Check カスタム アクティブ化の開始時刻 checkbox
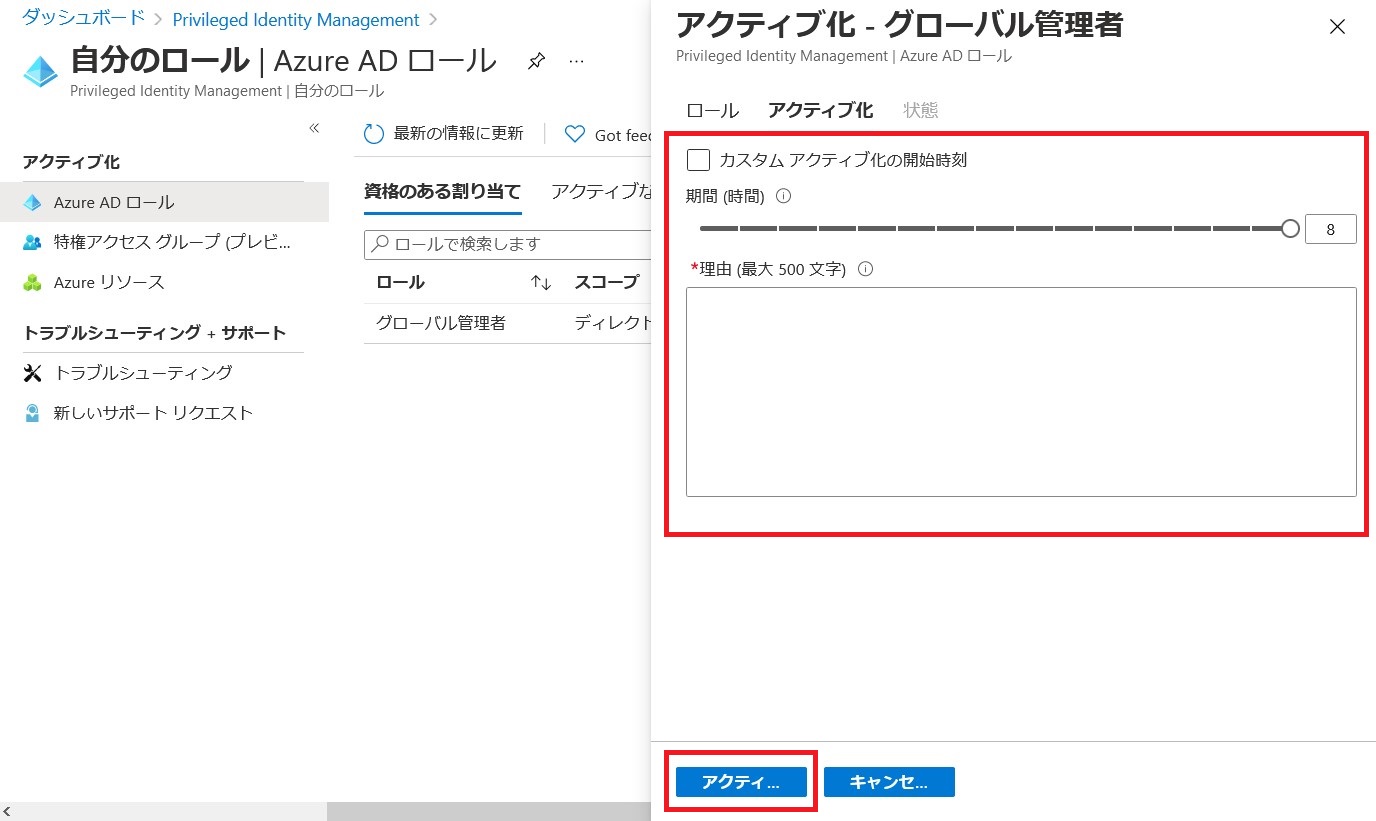 (698, 160)
